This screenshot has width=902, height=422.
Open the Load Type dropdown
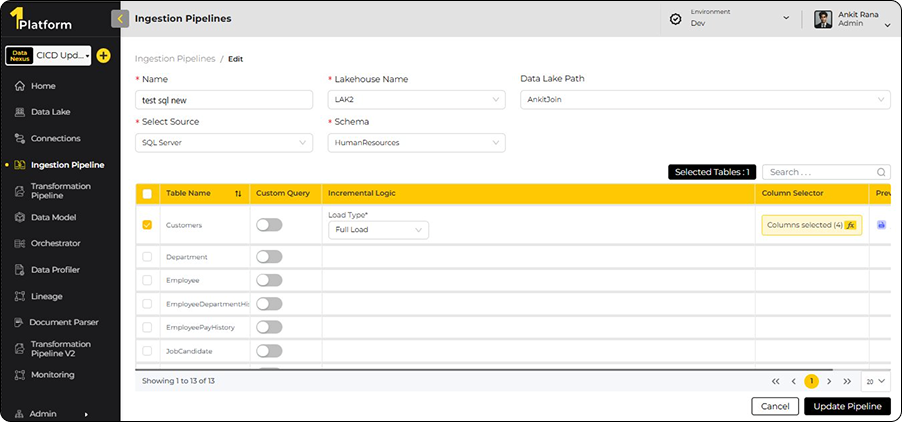tap(378, 230)
